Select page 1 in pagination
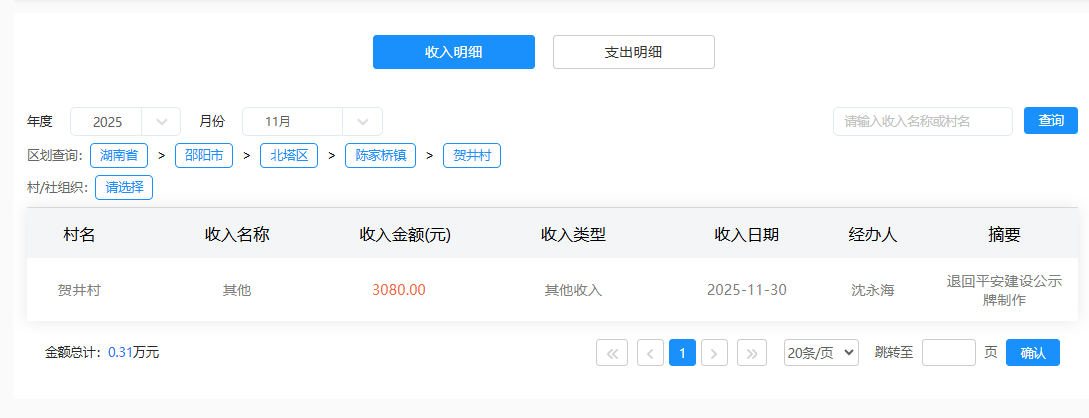1089x418 pixels. click(x=682, y=353)
